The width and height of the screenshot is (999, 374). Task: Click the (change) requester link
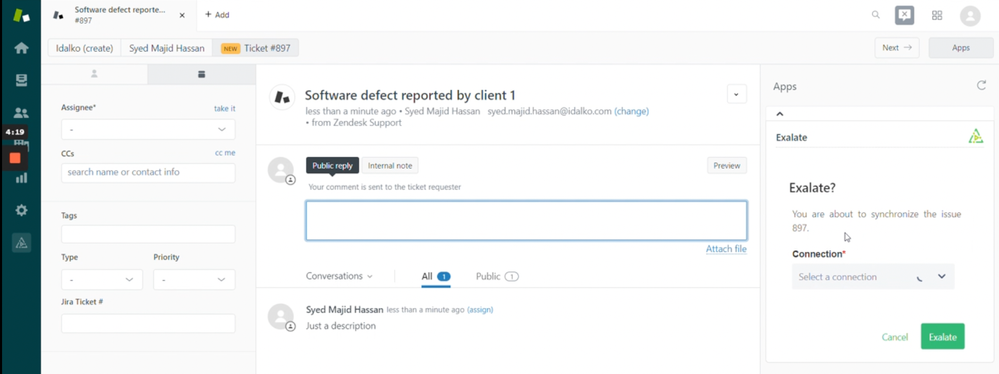[631, 111]
